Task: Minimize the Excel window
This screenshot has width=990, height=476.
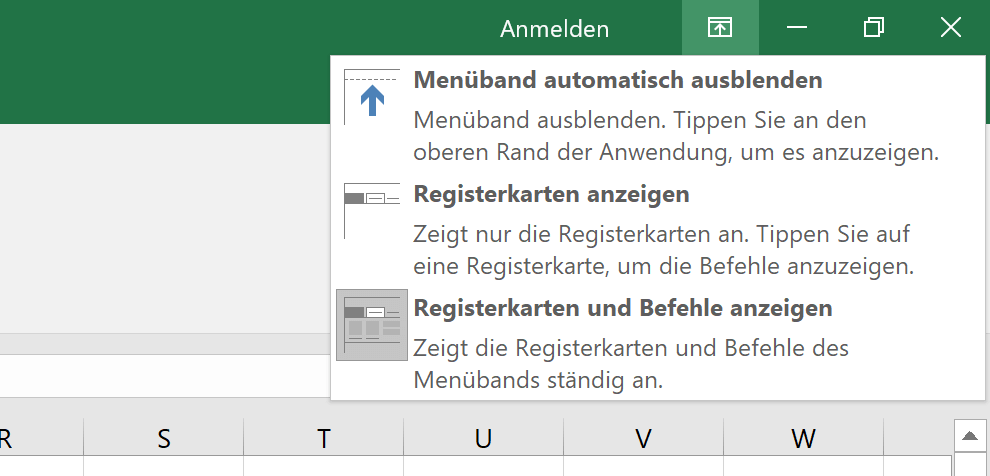Action: 797,28
